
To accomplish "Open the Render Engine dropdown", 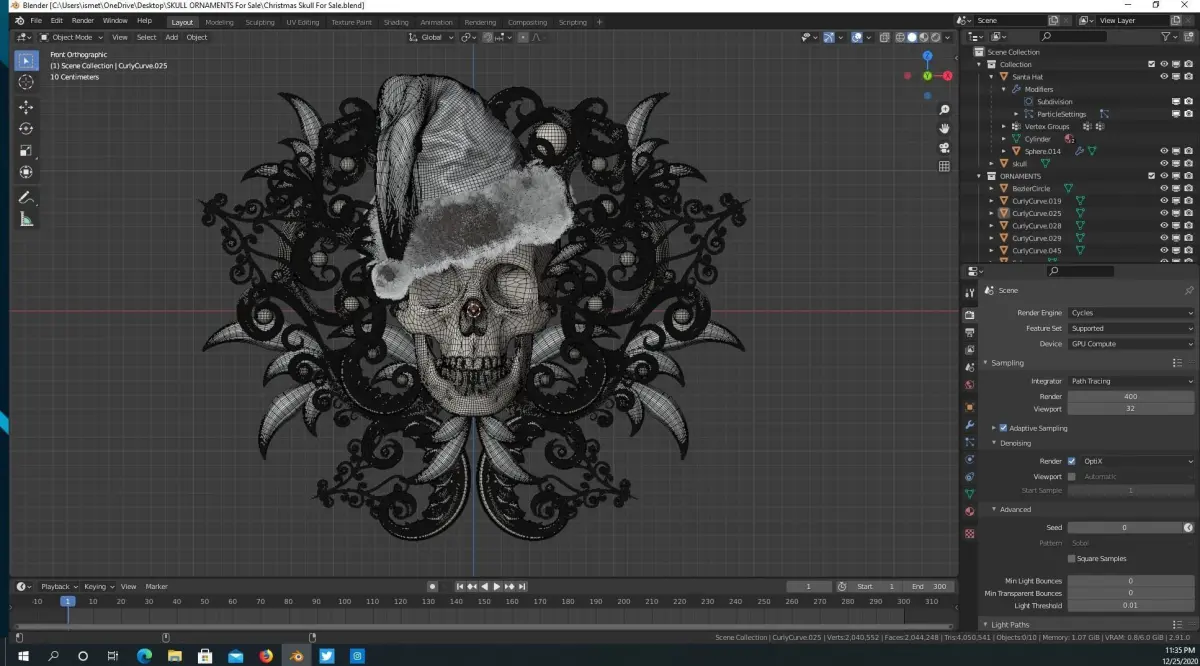I will tap(1131, 313).
